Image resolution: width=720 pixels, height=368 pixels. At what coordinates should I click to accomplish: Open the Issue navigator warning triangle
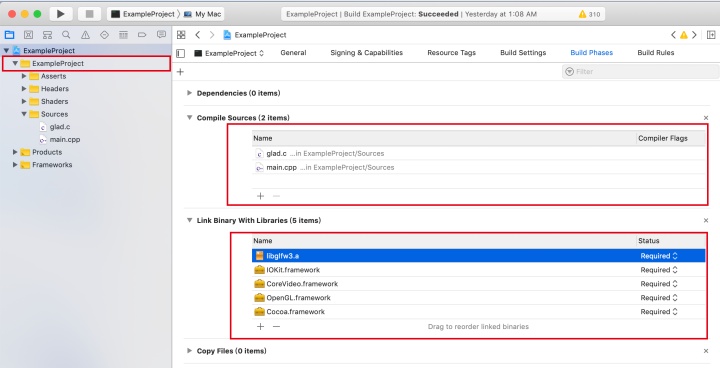(x=85, y=35)
